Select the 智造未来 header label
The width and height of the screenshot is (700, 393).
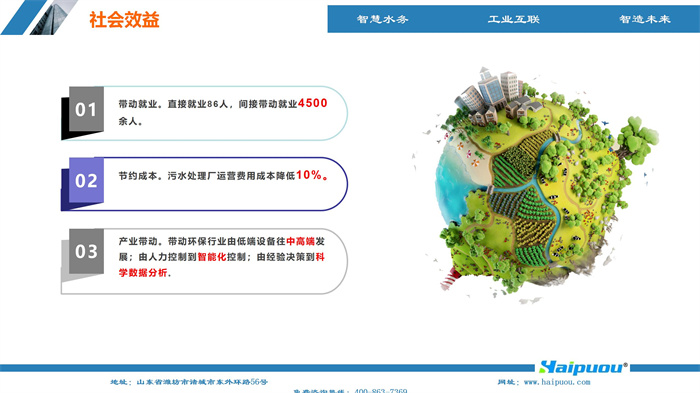(645, 19)
